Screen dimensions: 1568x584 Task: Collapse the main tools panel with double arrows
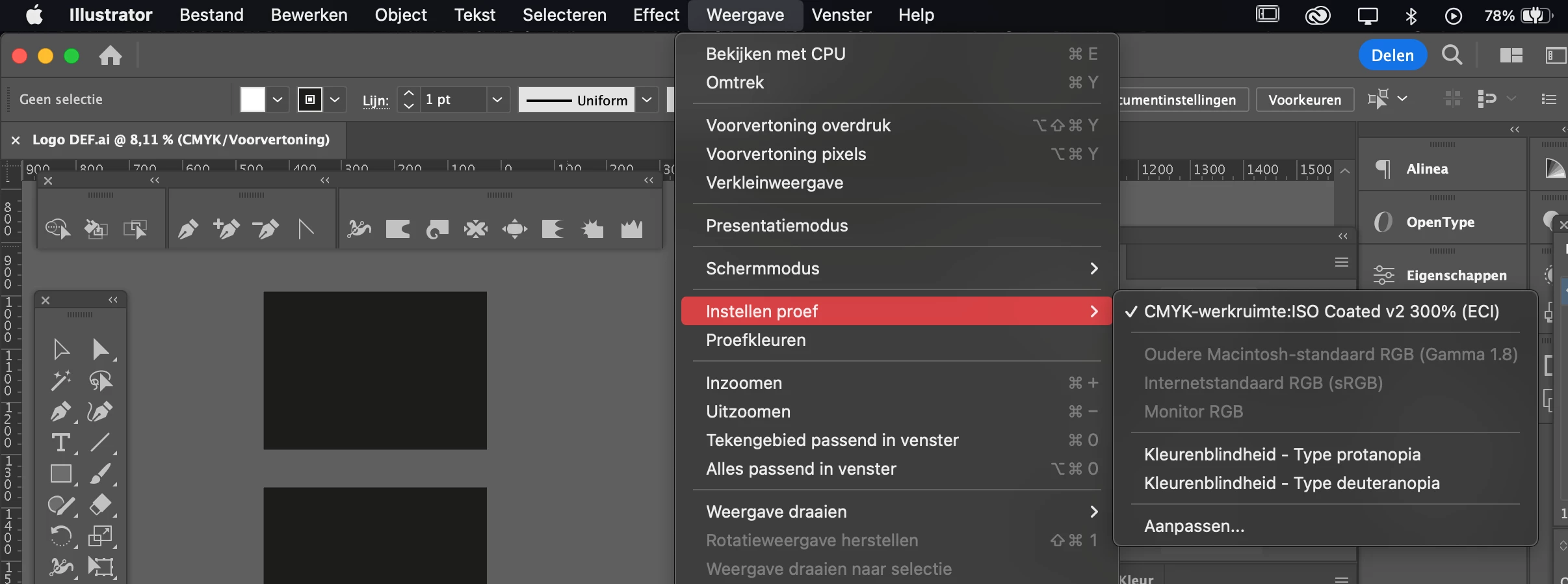click(113, 300)
